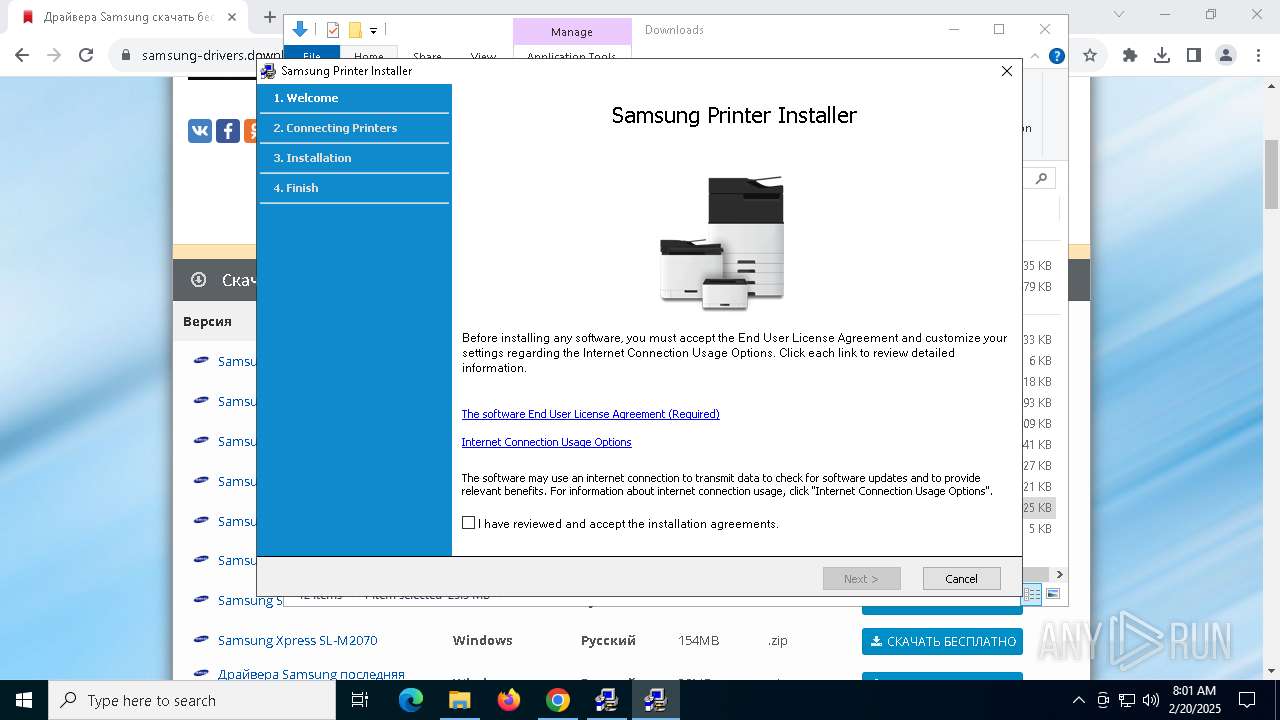Click the New Folder icon in Explorer toolbar

coord(354,30)
